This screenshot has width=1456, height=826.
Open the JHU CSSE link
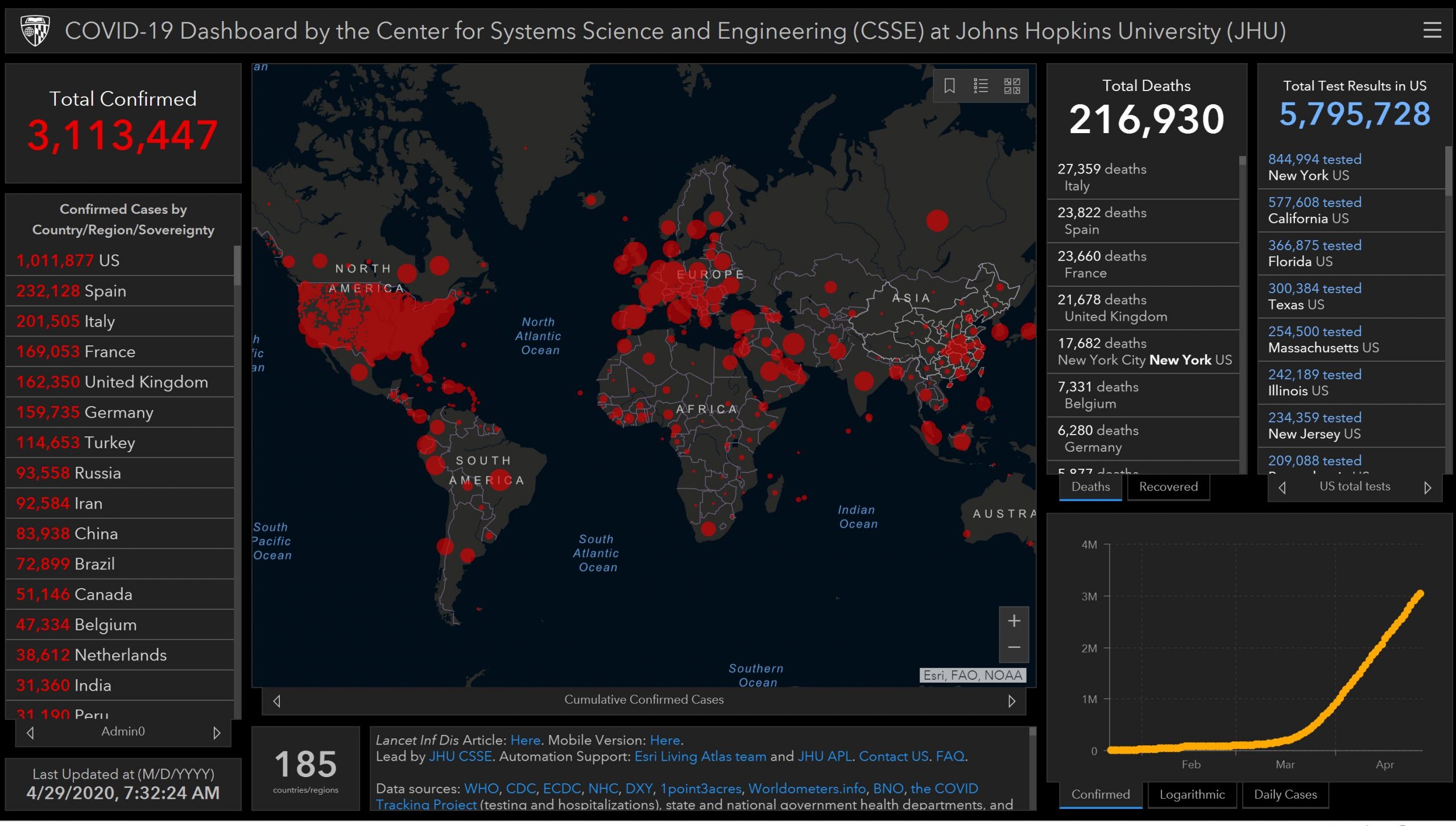click(x=460, y=757)
